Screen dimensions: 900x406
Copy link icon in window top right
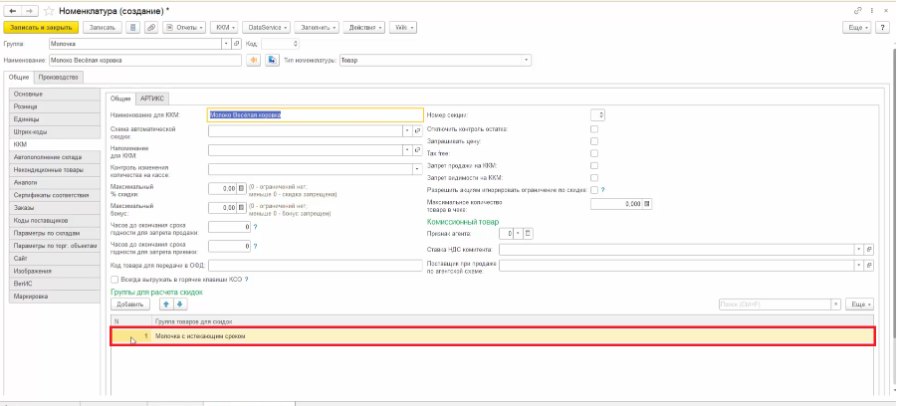(x=858, y=11)
